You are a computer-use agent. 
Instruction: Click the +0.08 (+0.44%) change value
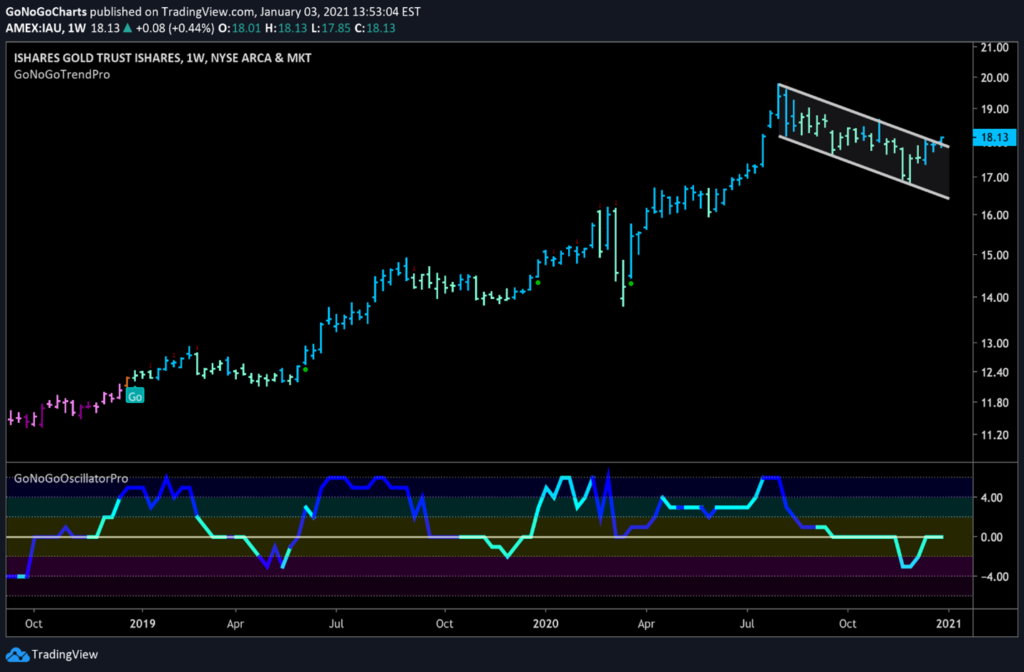pyautogui.click(x=174, y=28)
